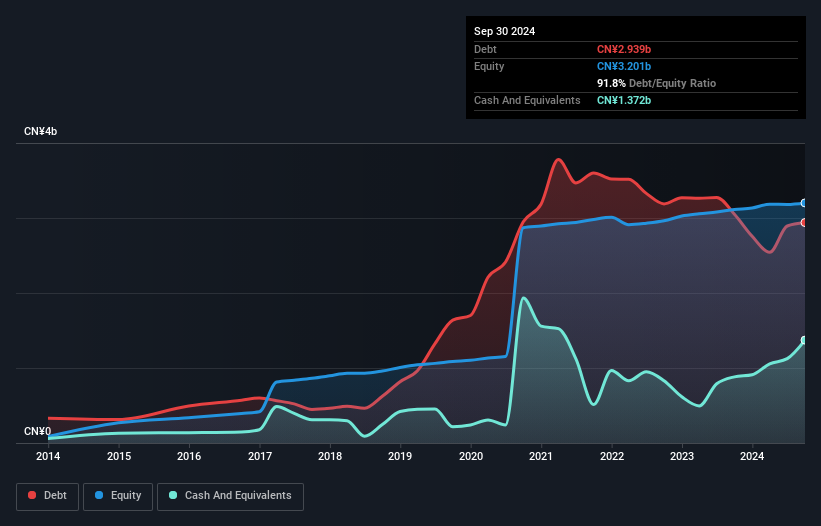
Task: Select the 2020 x-axis label
Action: pyautogui.click(x=471, y=456)
